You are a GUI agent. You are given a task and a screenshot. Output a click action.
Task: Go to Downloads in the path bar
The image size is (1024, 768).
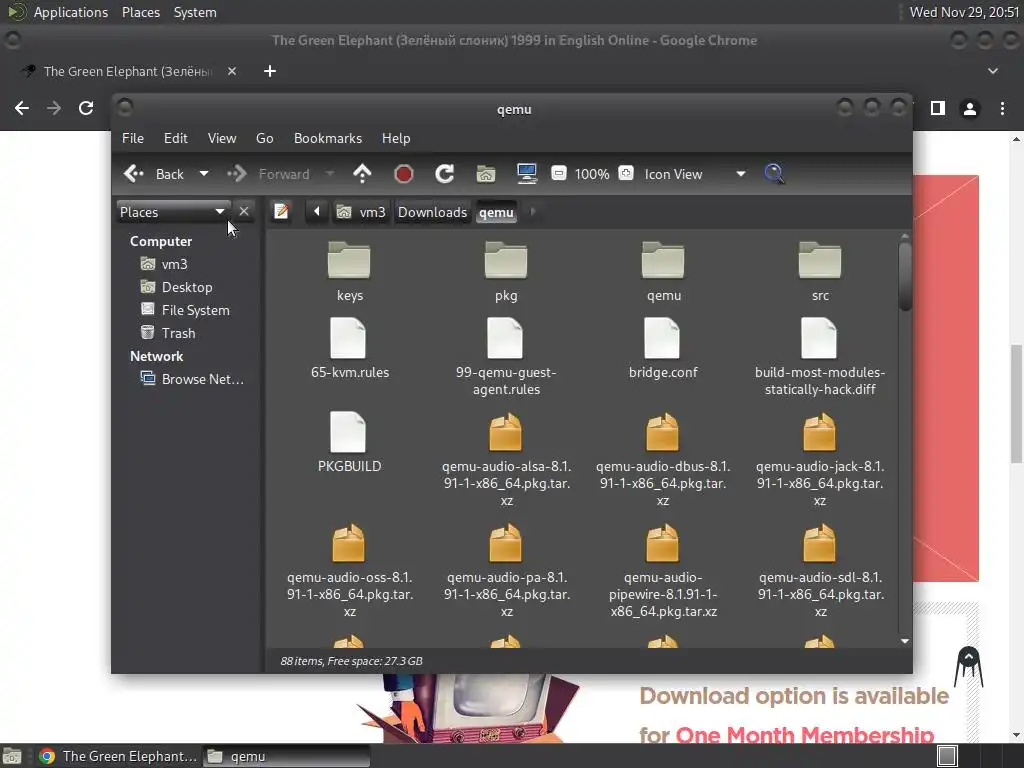click(x=432, y=212)
